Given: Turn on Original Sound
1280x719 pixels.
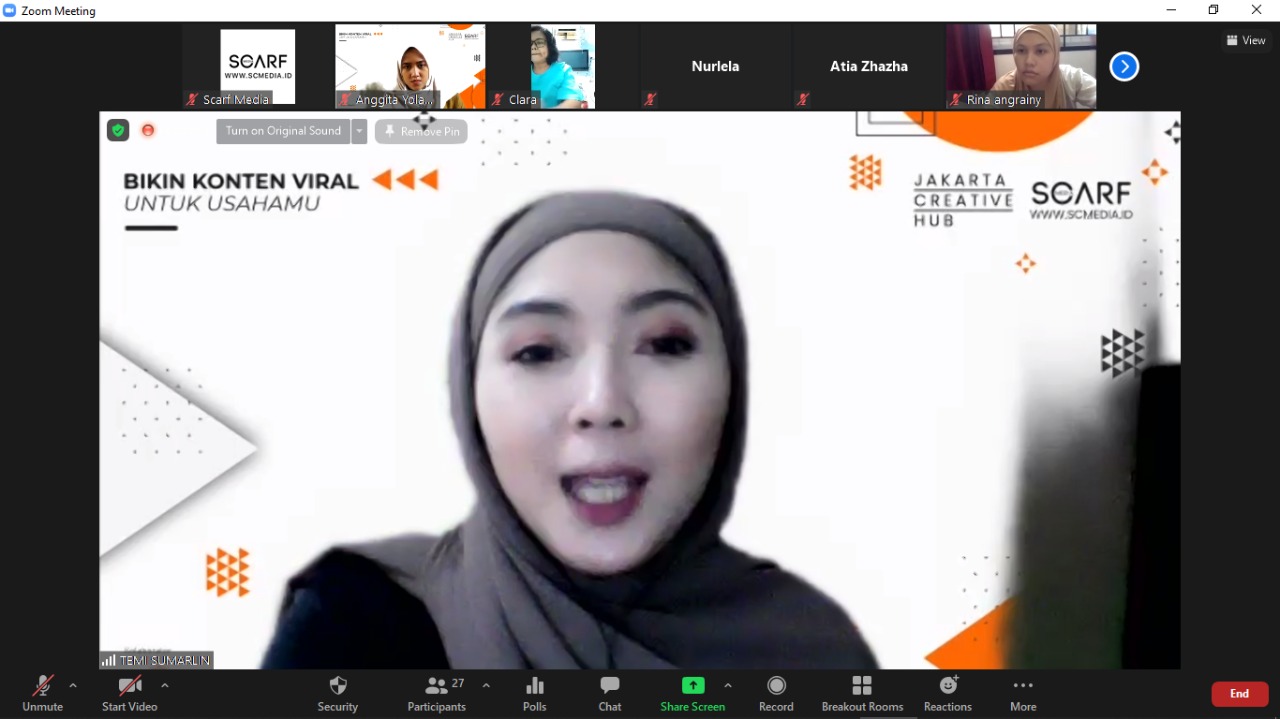Looking at the screenshot, I should (x=283, y=131).
